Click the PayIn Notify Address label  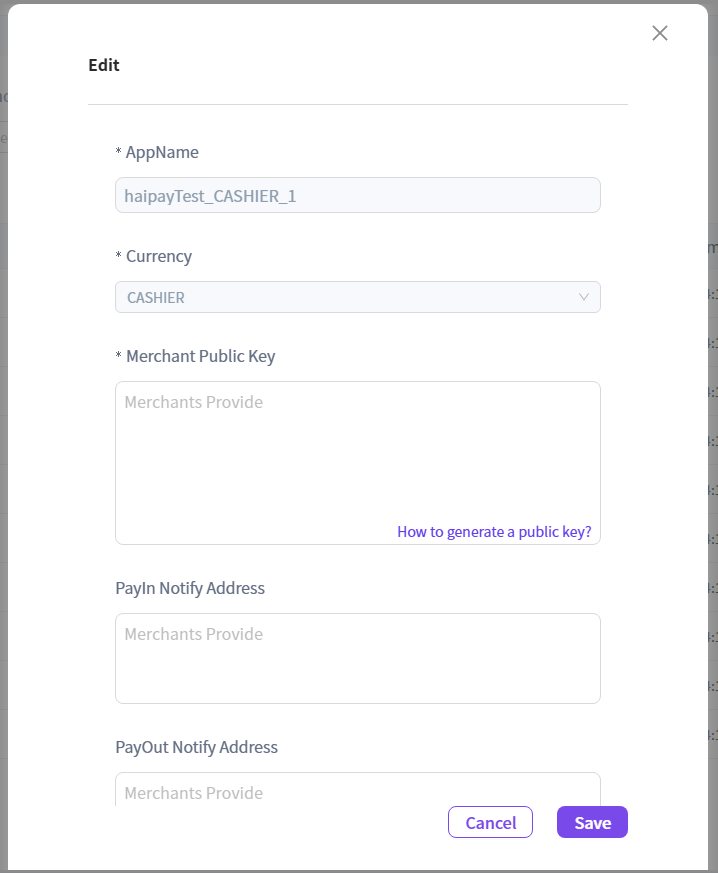point(190,589)
